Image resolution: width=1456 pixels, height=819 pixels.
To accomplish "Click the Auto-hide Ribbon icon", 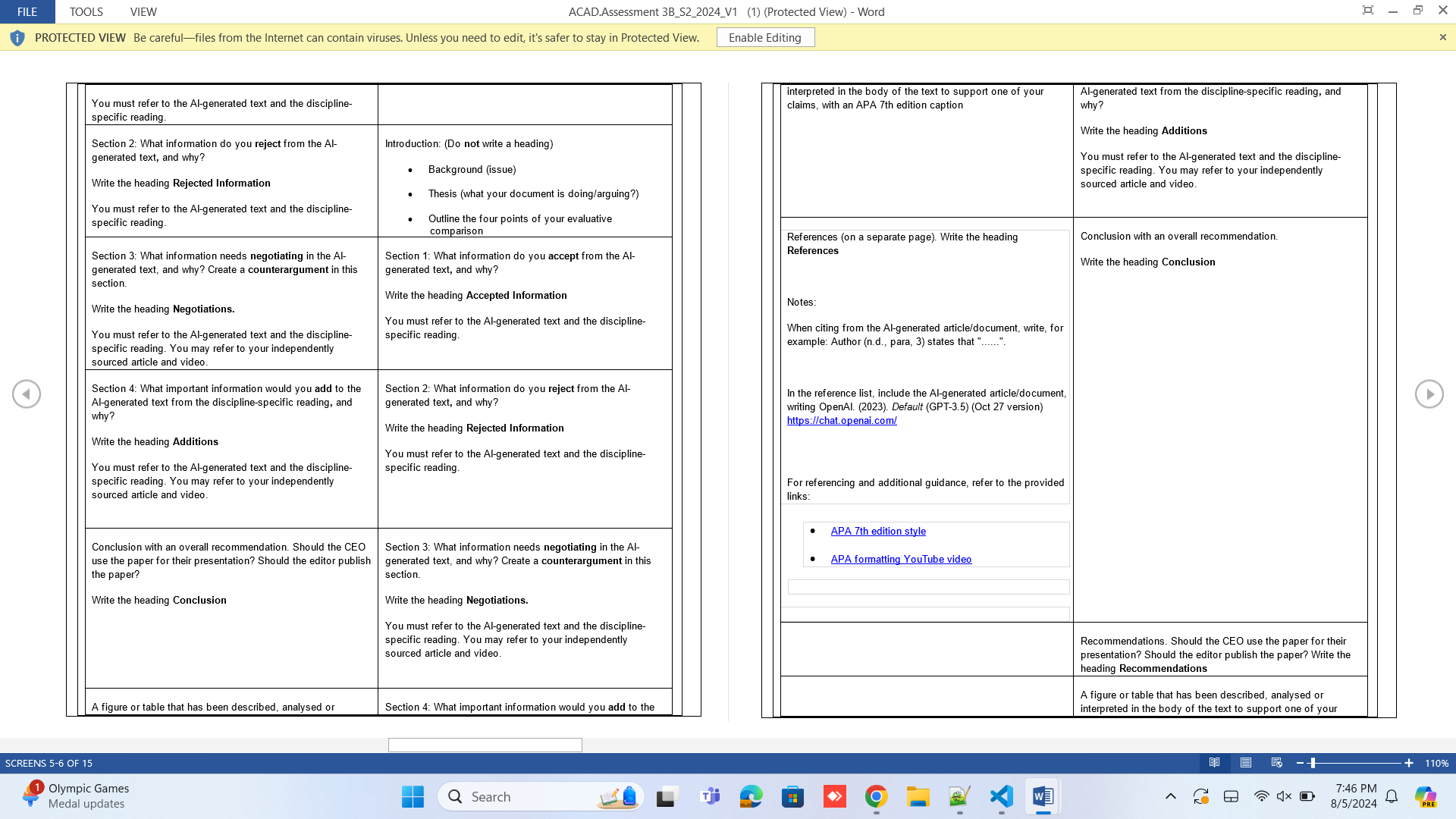I will pyautogui.click(x=1368, y=11).
